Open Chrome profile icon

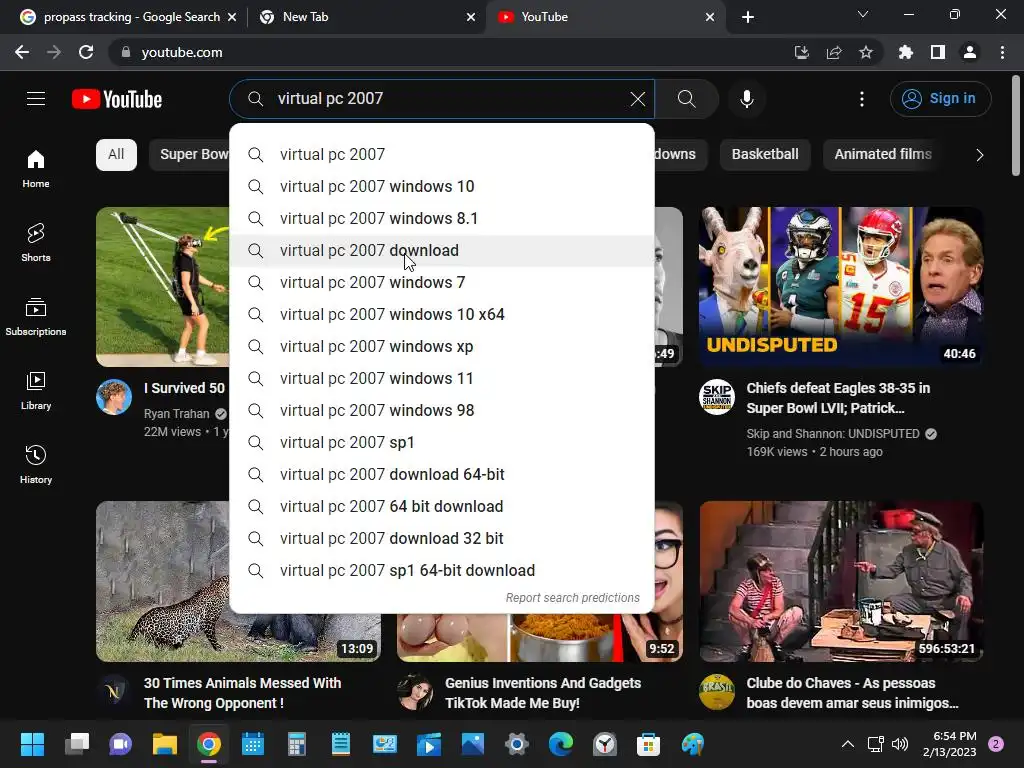pyautogui.click(x=970, y=52)
